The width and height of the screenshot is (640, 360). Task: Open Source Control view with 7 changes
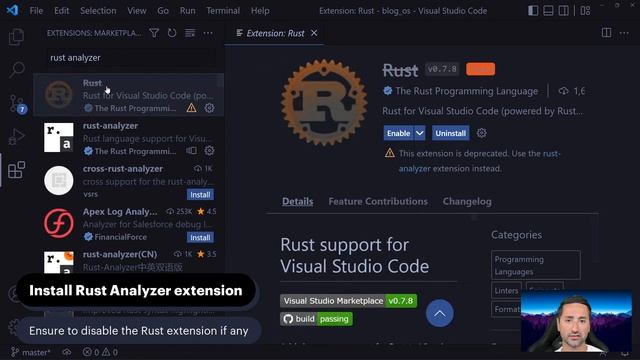[17, 104]
